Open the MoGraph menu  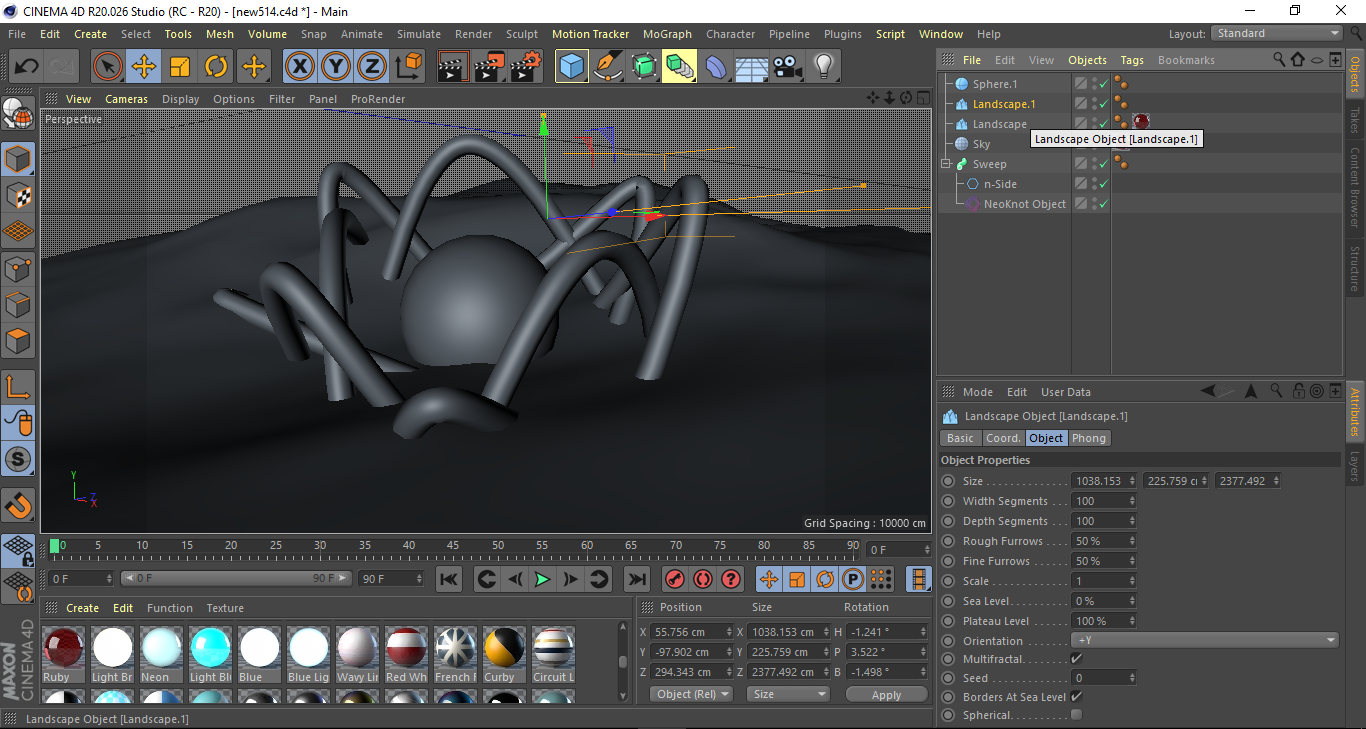click(x=667, y=34)
